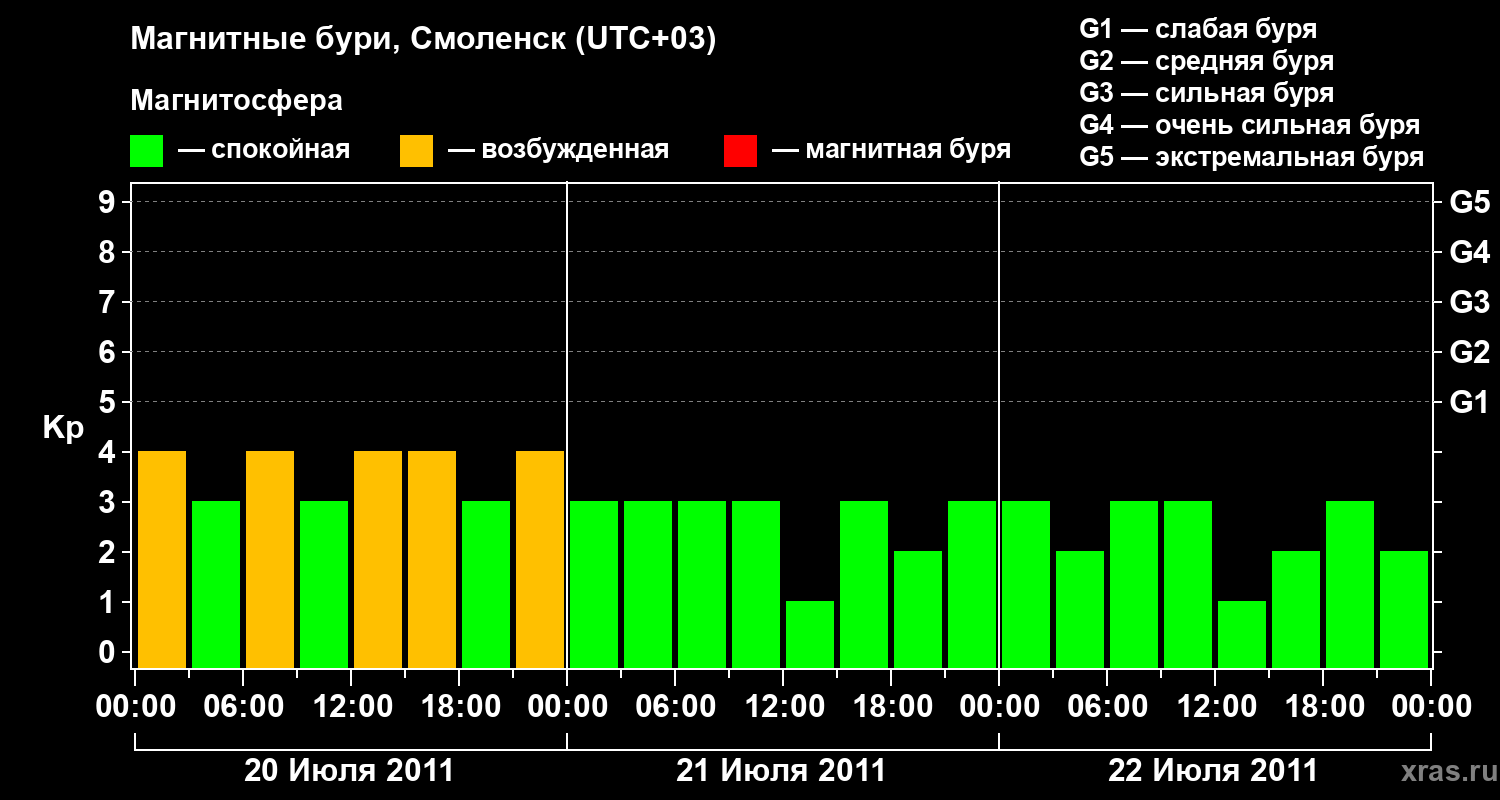Click 'G5 — экстремальная буря' legend line
The width and height of the screenshot is (1500, 800).
tap(1252, 157)
